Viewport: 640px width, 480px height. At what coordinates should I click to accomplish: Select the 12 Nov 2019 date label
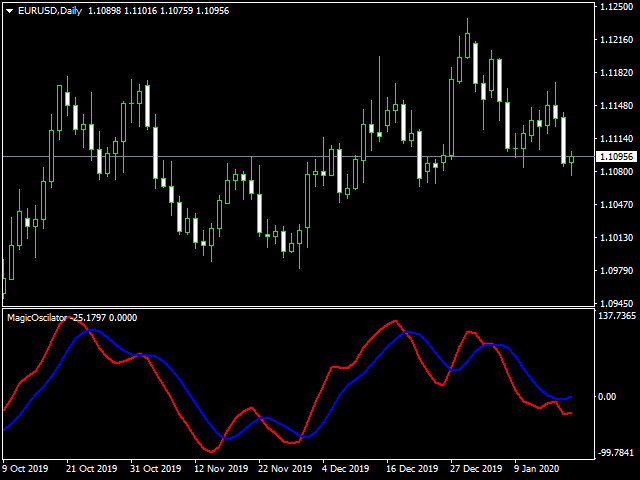(x=221, y=469)
